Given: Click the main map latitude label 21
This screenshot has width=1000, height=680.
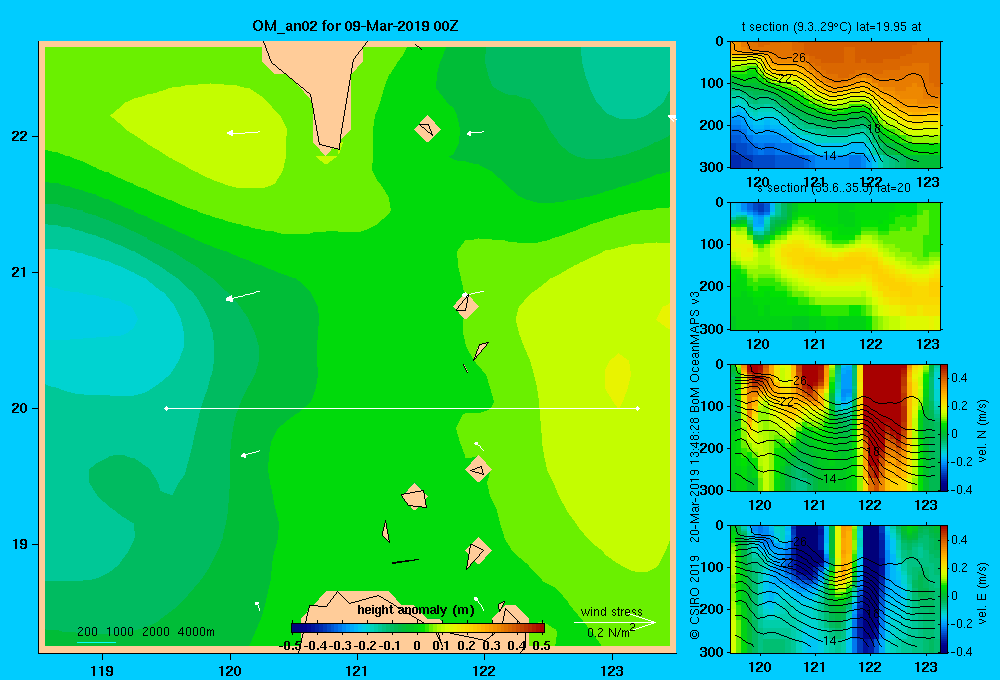Looking at the screenshot, I should tap(20, 272).
